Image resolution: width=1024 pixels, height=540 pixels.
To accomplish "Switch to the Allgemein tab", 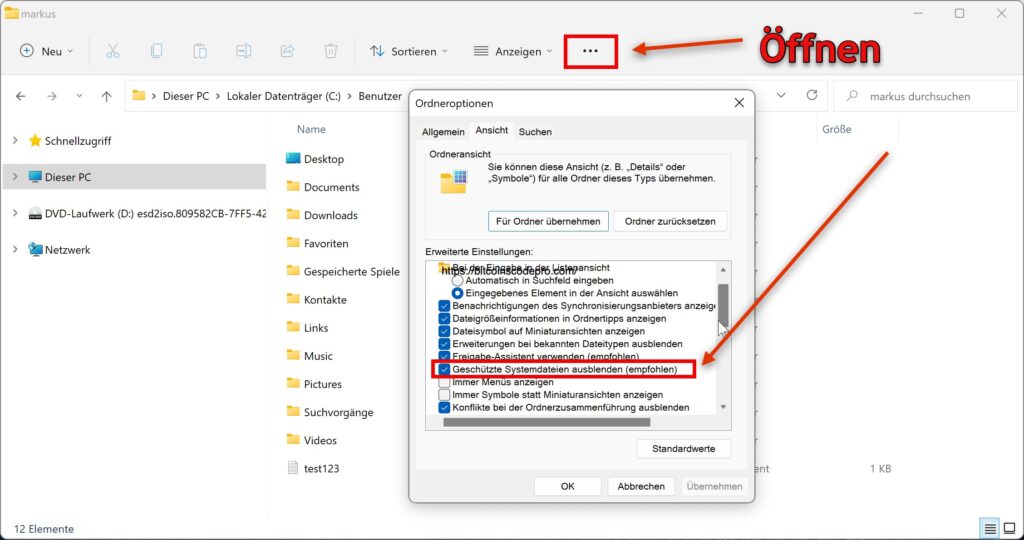I will (443, 132).
